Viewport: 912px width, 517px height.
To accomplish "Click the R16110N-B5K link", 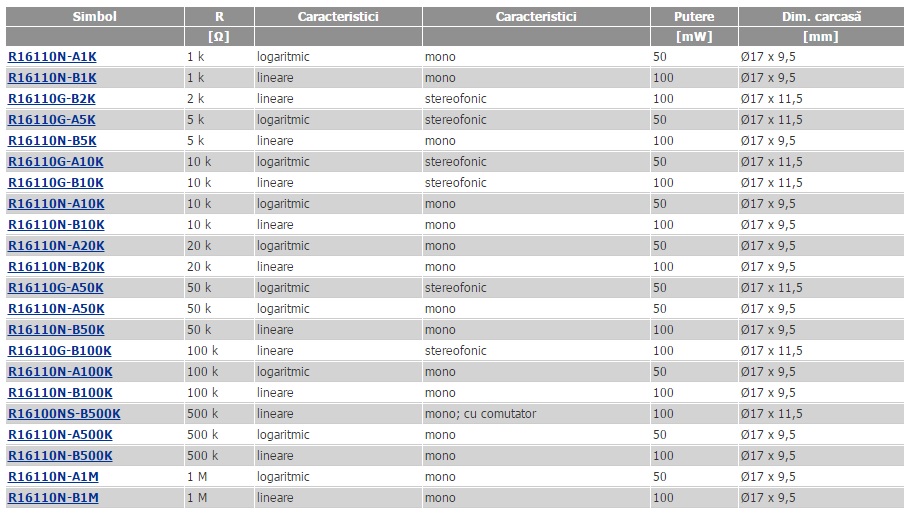I will [52, 141].
